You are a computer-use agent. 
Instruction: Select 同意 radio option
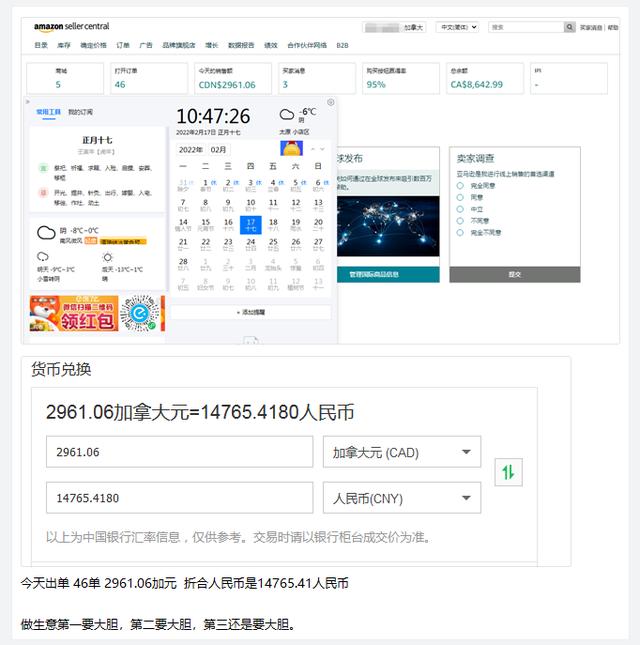[x=460, y=197]
